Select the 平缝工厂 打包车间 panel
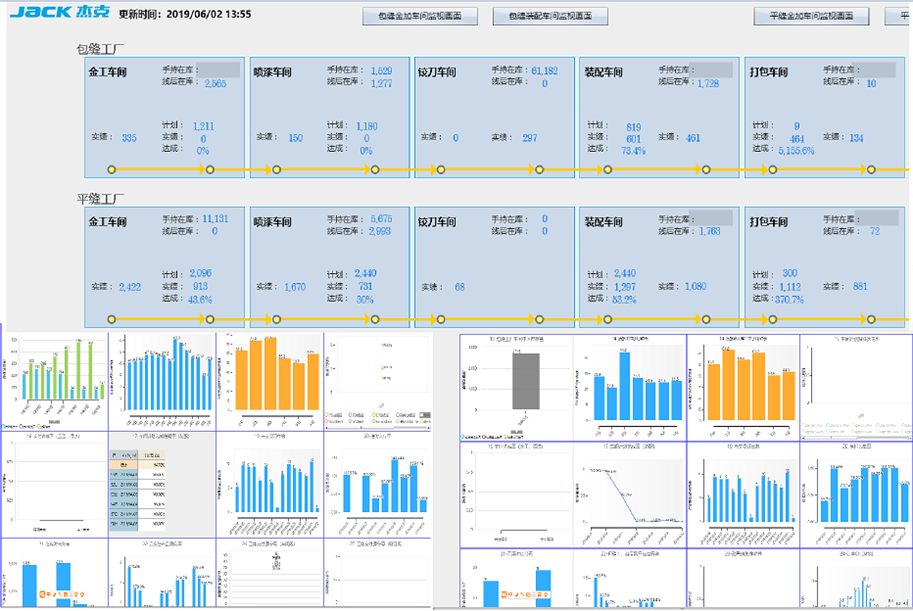This screenshot has height=611, width=913. [824, 260]
